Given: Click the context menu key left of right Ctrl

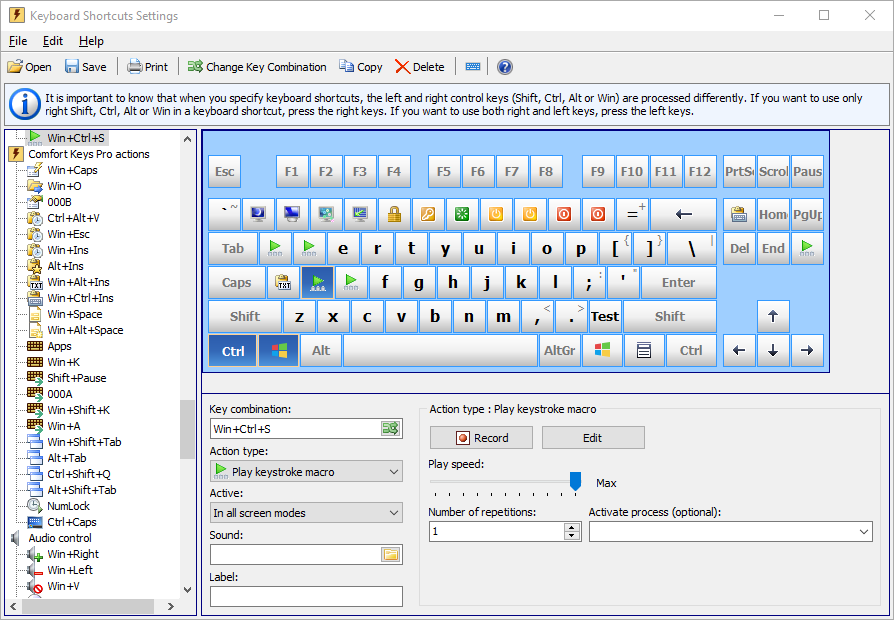Looking at the screenshot, I should tap(644, 351).
